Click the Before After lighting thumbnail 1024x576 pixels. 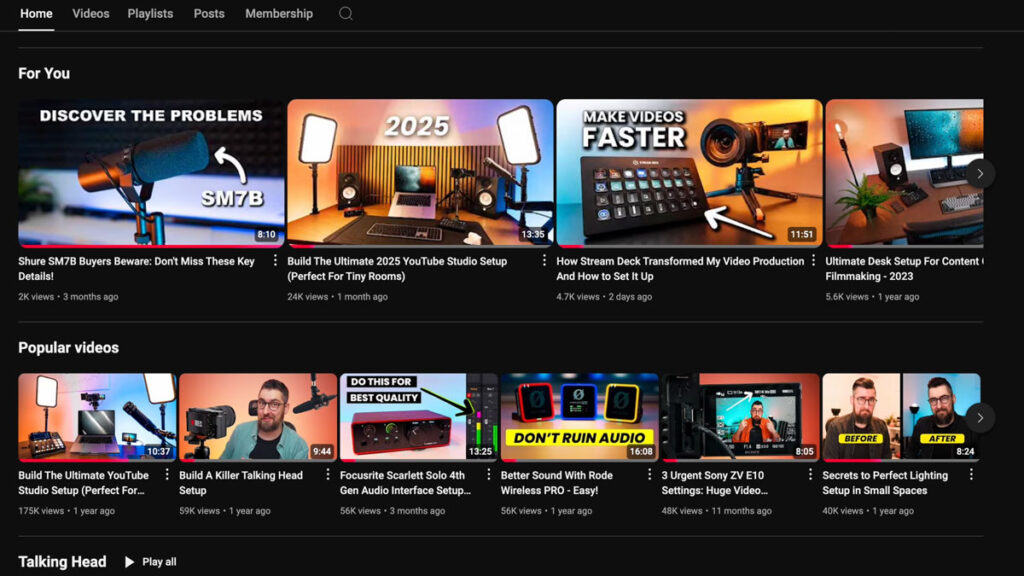coord(901,417)
